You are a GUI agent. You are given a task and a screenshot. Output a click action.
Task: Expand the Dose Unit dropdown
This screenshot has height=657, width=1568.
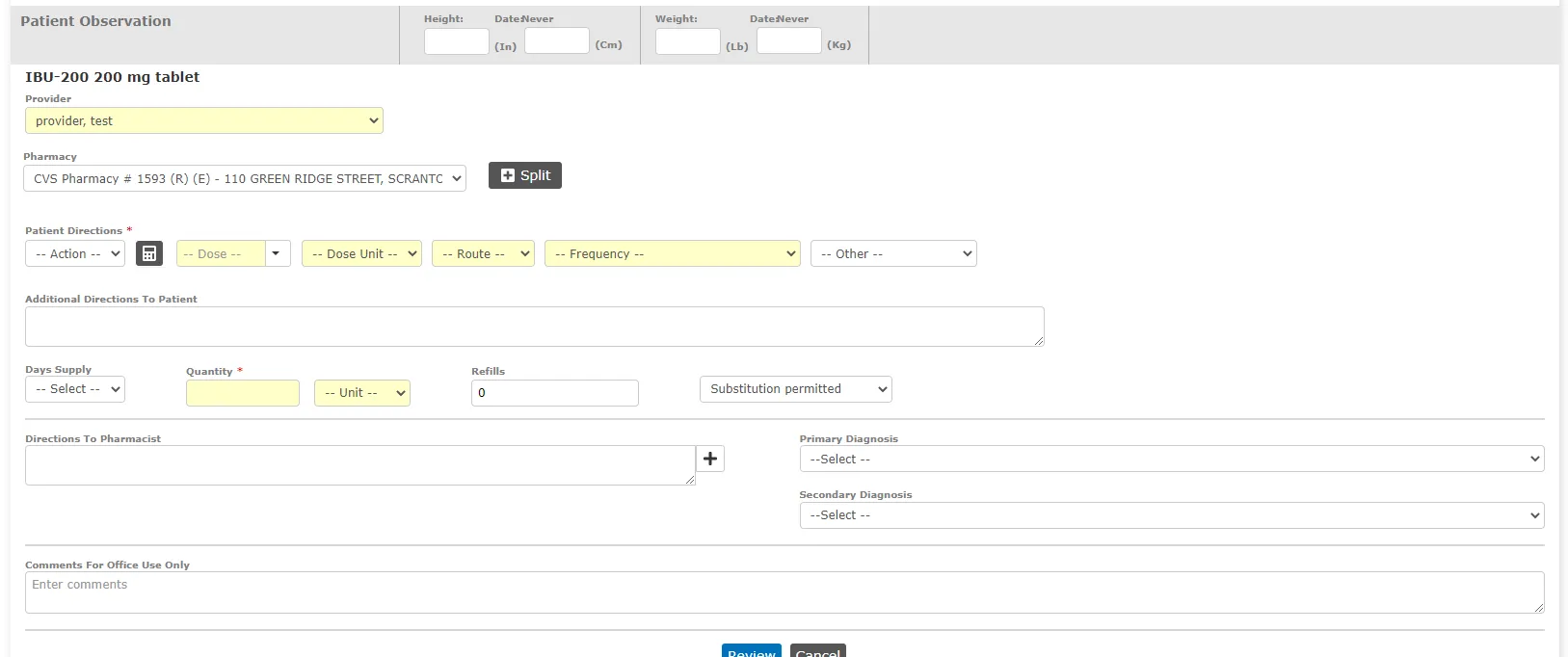tap(361, 253)
